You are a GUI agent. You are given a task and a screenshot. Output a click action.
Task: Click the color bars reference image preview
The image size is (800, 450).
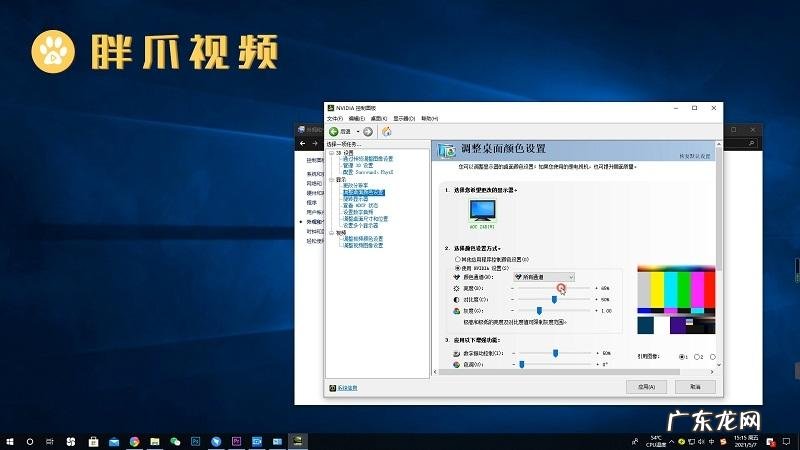point(677,299)
